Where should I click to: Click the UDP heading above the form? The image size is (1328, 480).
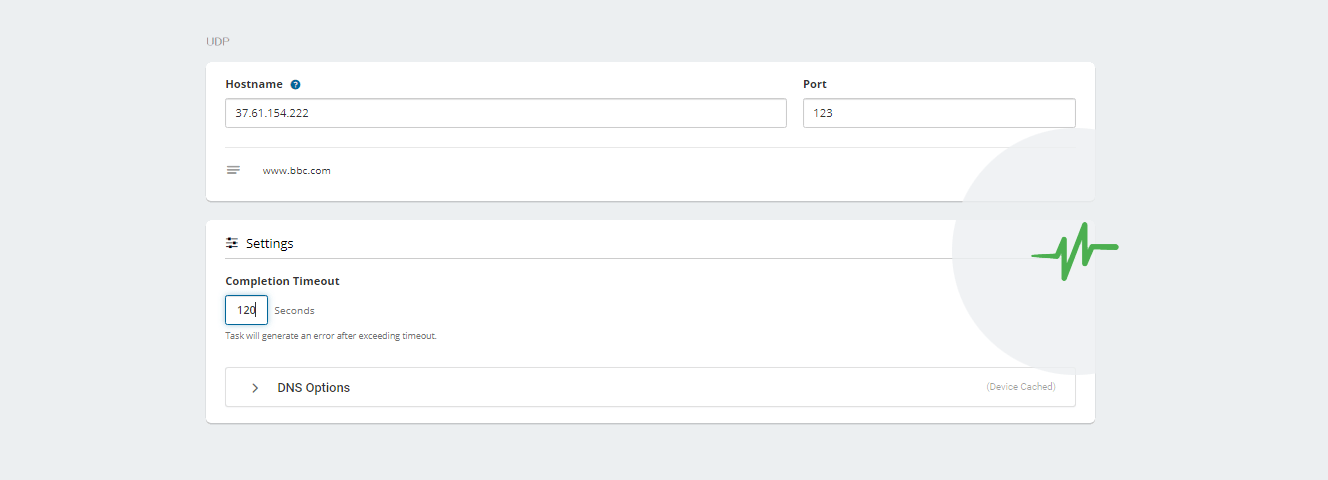(x=217, y=42)
